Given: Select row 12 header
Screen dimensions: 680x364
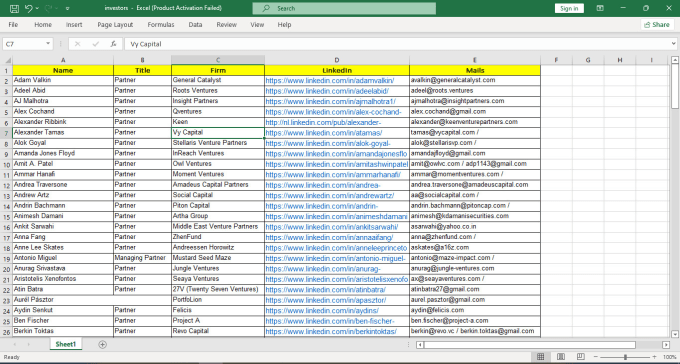Looking at the screenshot, I should click(7, 185).
